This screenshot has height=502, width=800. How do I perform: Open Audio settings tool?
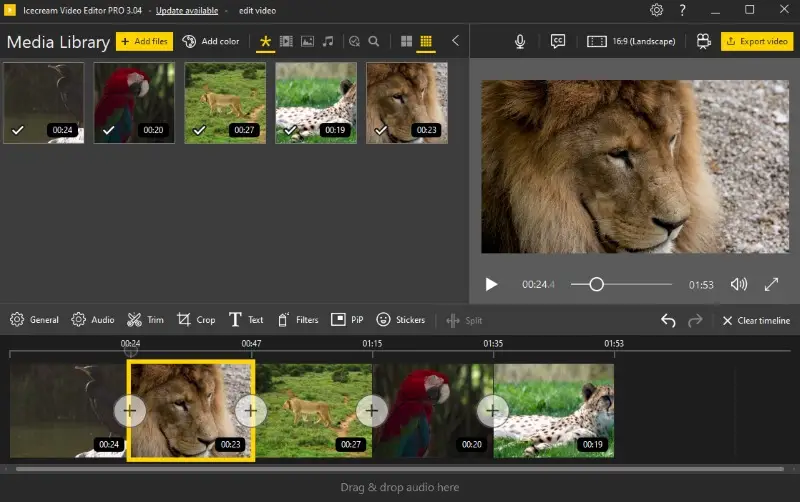tap(93, 320)
